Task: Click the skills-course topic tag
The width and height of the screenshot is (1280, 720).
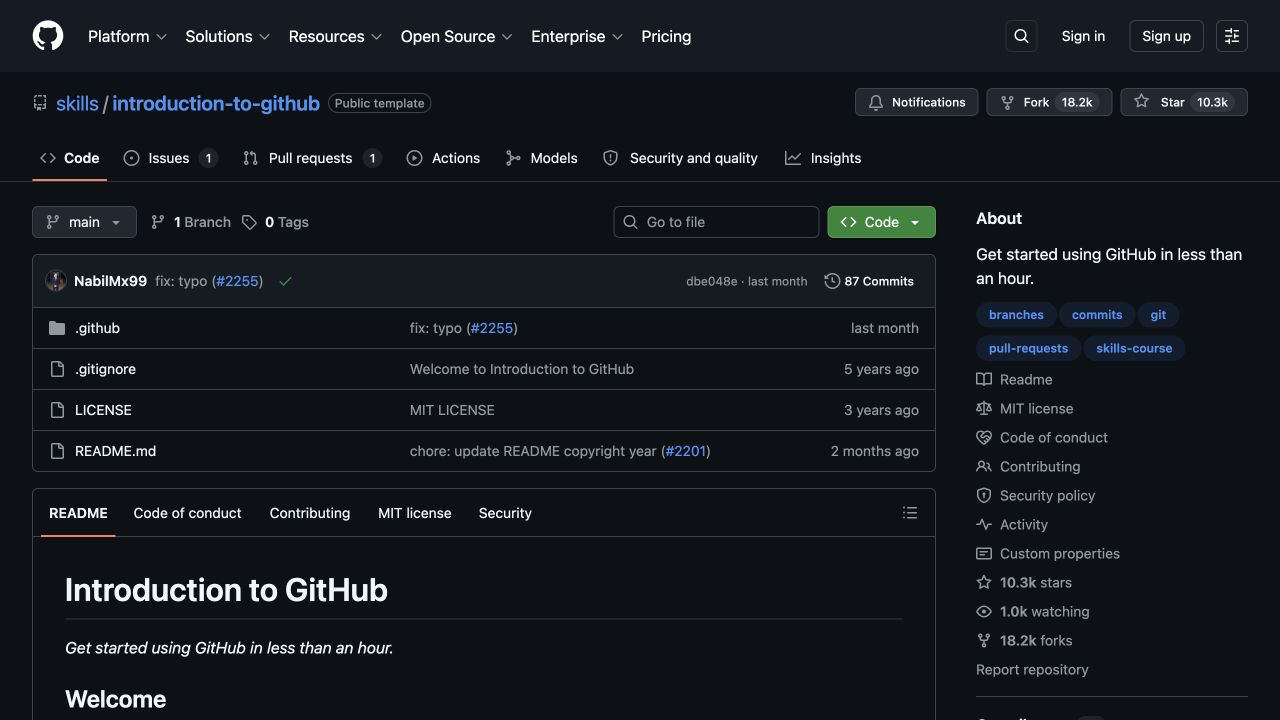Action: [1134, 349]
